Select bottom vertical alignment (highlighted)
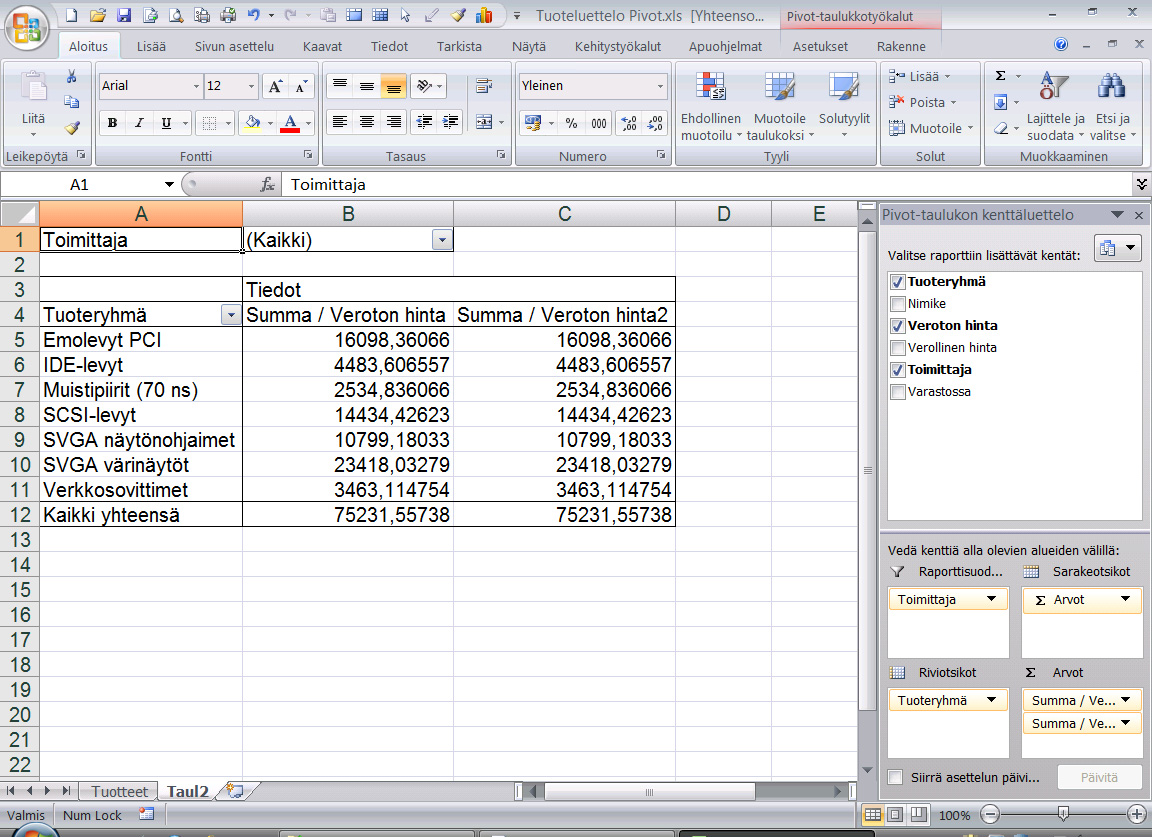This screenshot has height=837, width=1152. (x=394, y=87)
